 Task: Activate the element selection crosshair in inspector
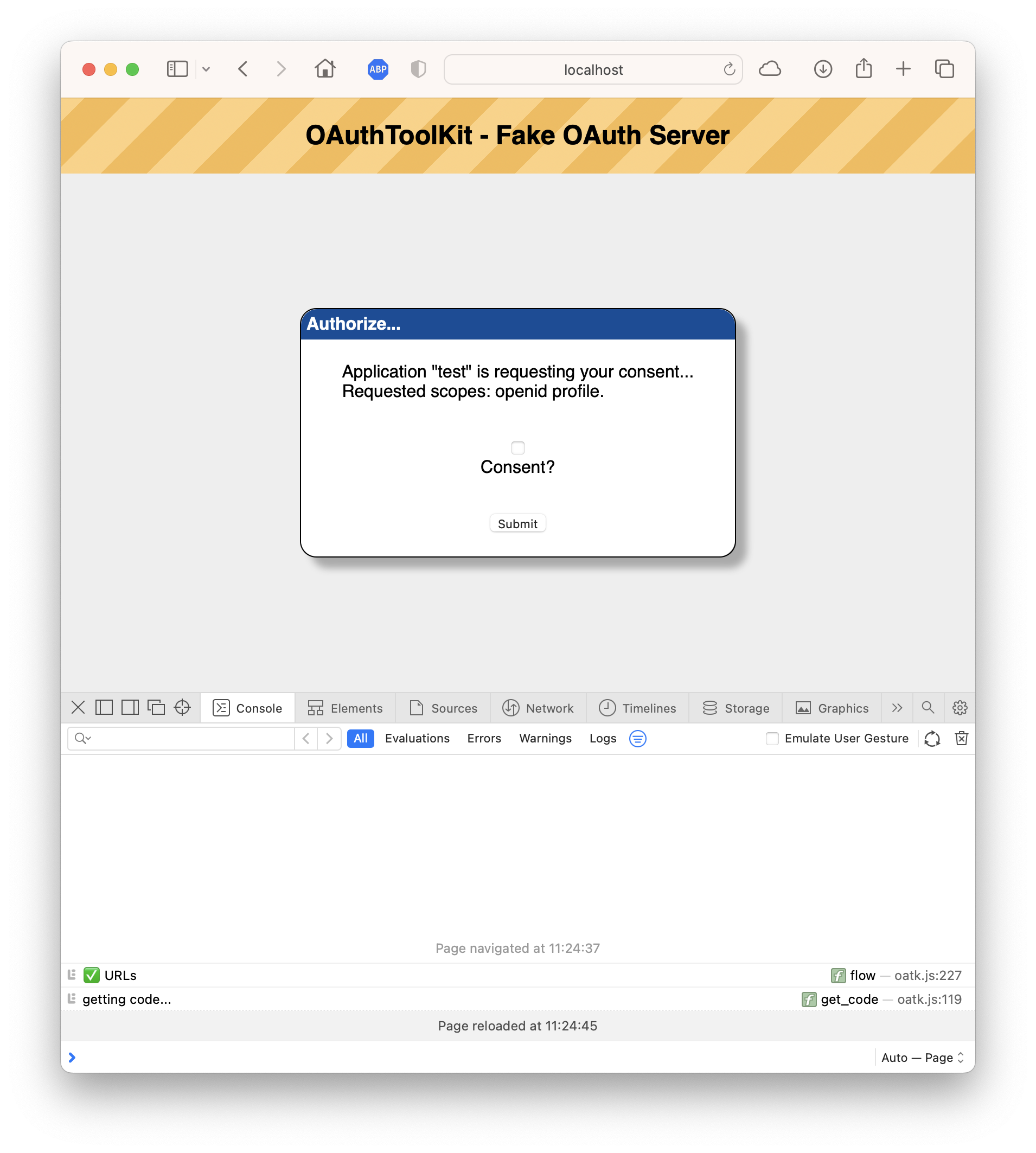[182, 707]
